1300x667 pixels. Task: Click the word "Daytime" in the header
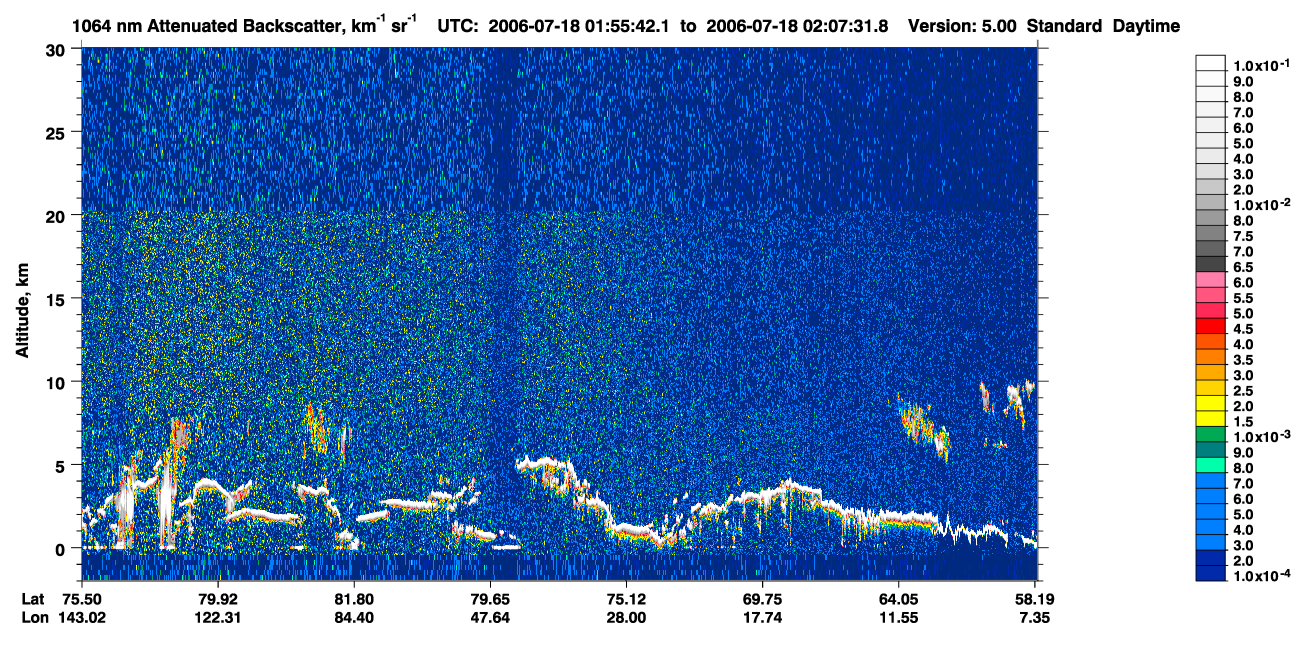(1146, 26)
